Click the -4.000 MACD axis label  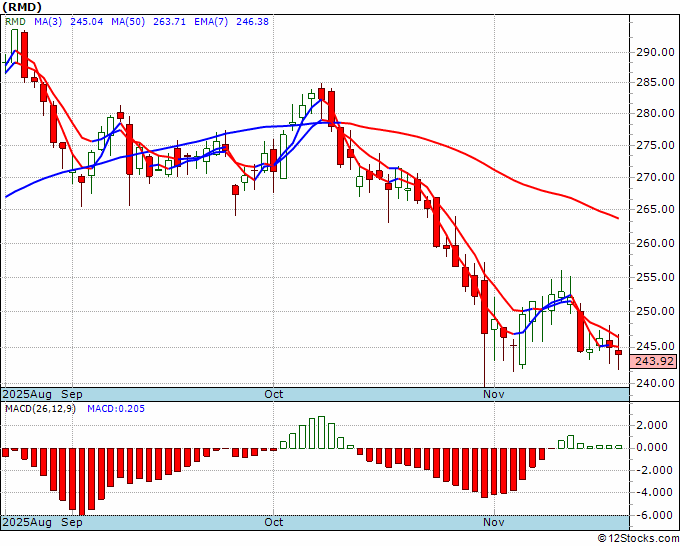pos(655,492)
